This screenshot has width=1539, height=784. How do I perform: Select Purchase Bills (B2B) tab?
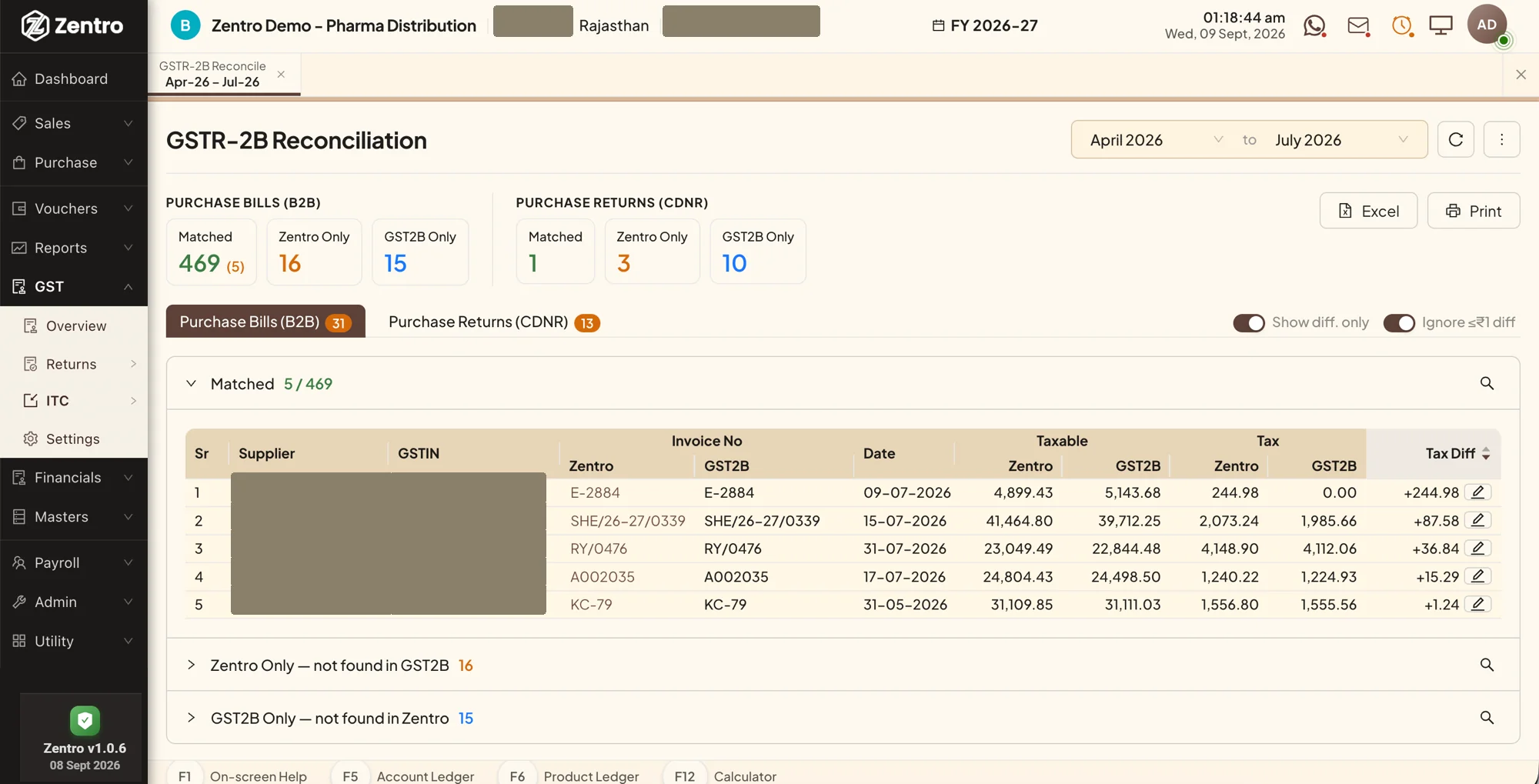tap(265, 322)
